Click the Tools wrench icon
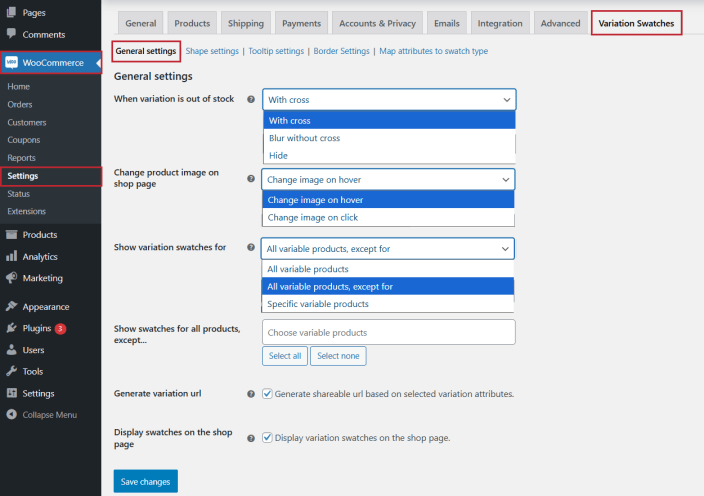Screen dimensions: 704x496 (11, 371)
